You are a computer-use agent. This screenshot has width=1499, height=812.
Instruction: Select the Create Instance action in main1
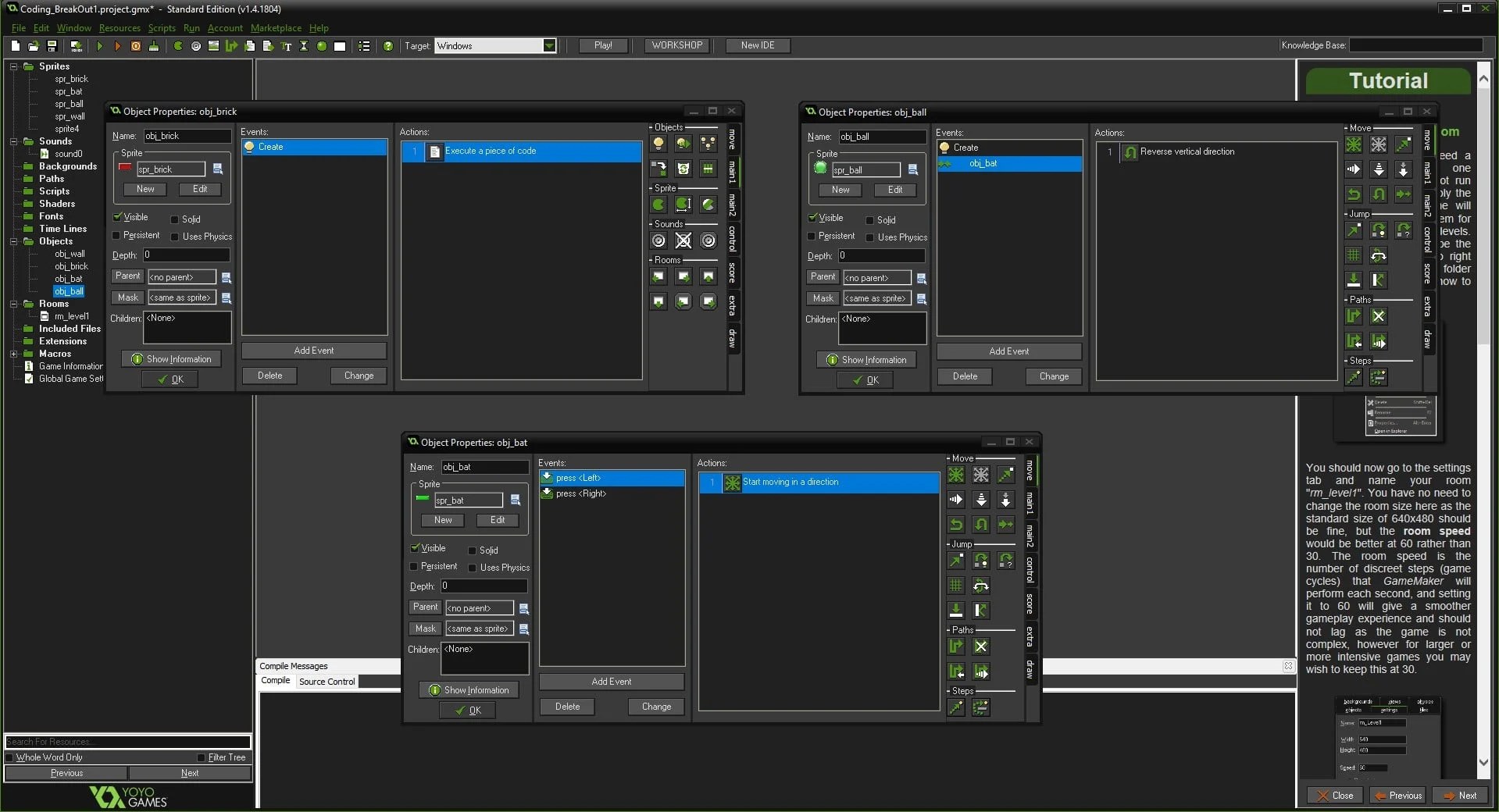point(658,143)
